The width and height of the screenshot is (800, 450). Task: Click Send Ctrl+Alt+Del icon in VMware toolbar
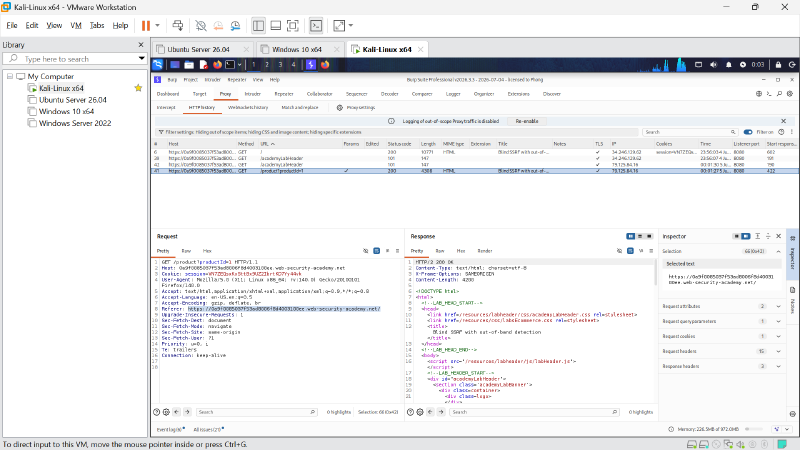(178, 26)
